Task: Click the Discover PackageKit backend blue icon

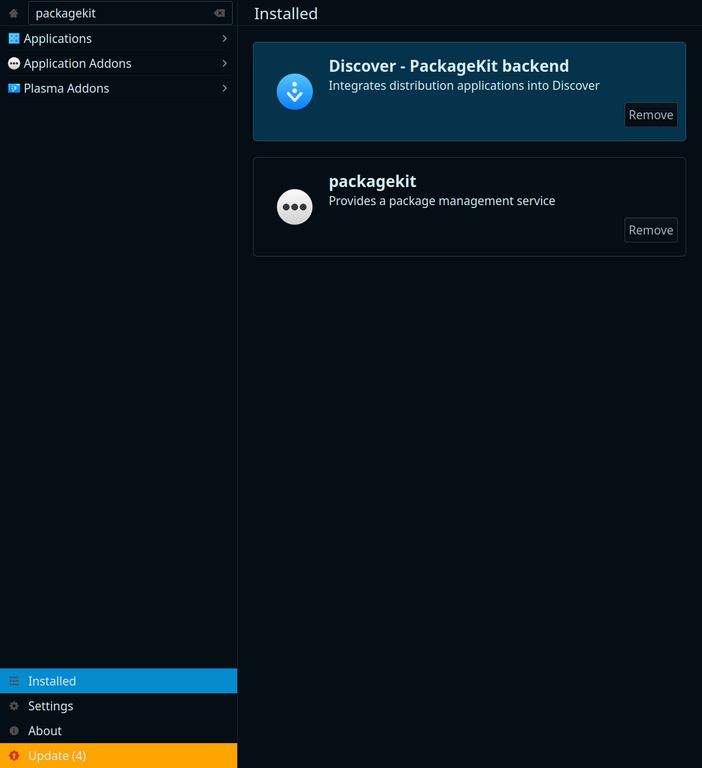Action: click(295, 92)
